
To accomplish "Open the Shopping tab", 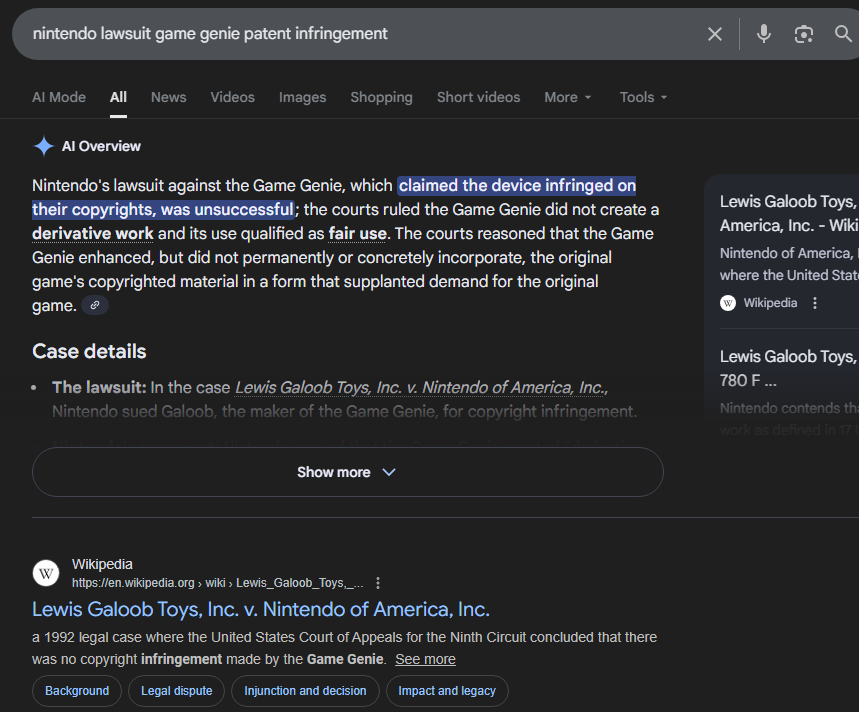I will [381, 97].
